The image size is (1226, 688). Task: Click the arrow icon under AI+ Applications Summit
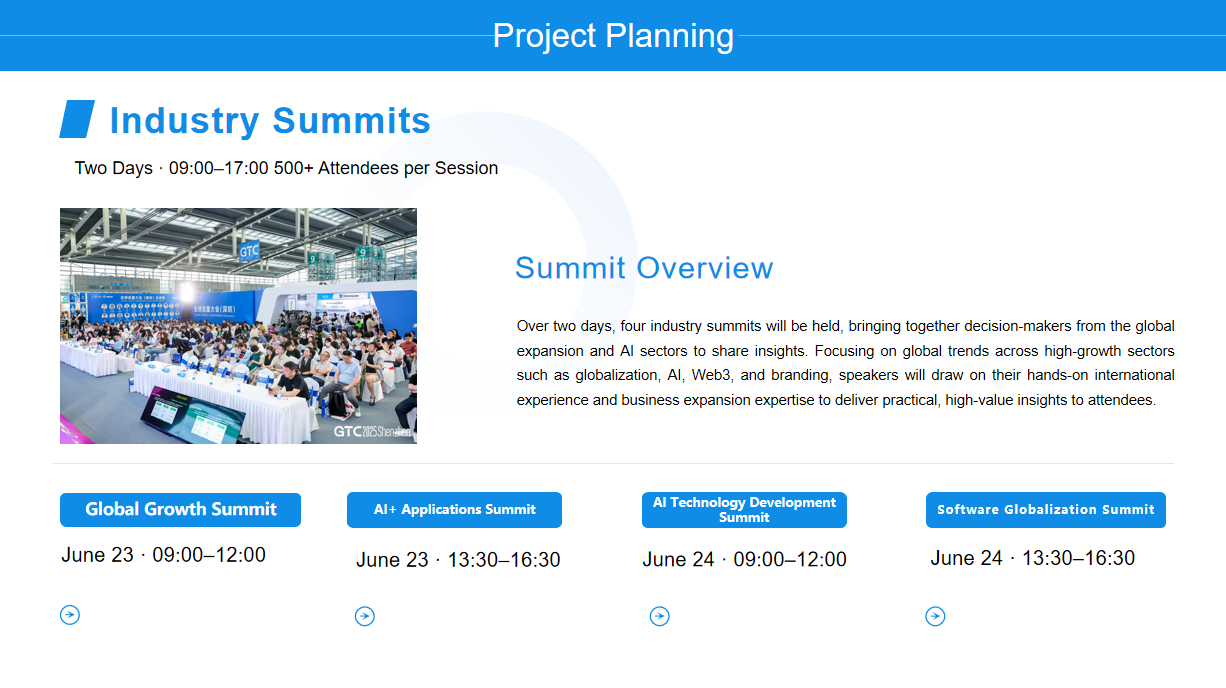click(x=365, y=617)
